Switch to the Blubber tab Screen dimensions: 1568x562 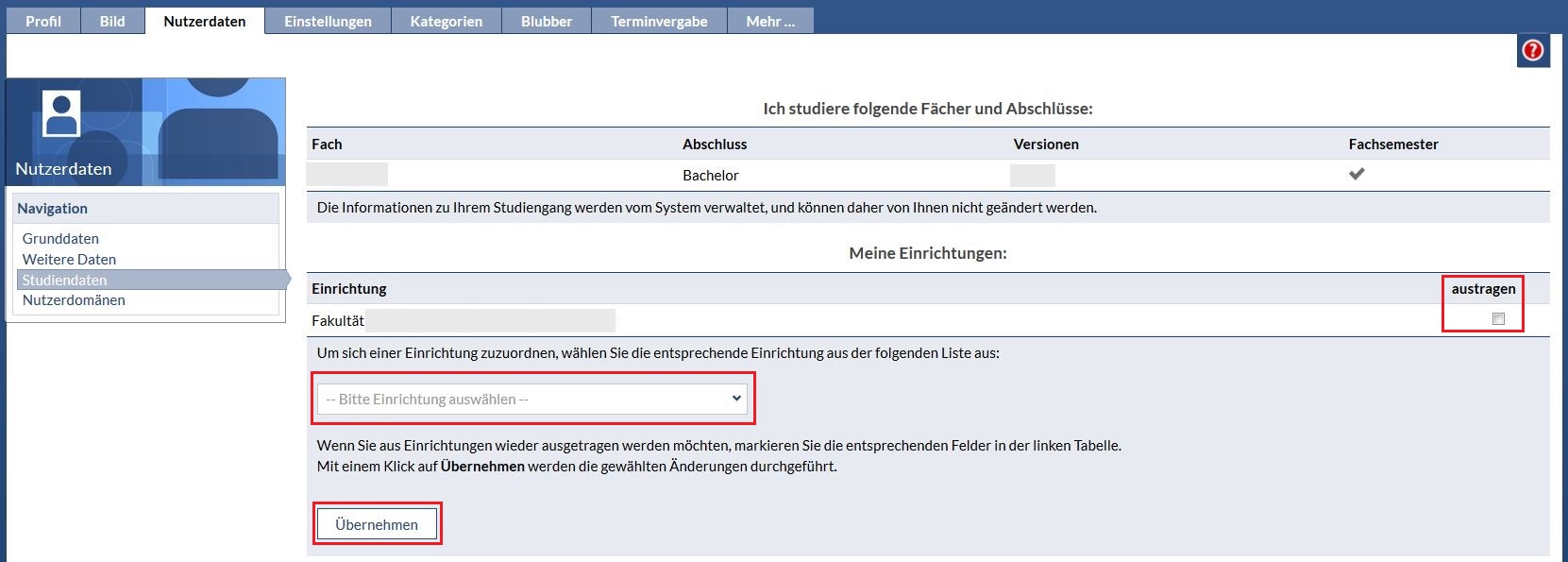click(x=547, y=21)
